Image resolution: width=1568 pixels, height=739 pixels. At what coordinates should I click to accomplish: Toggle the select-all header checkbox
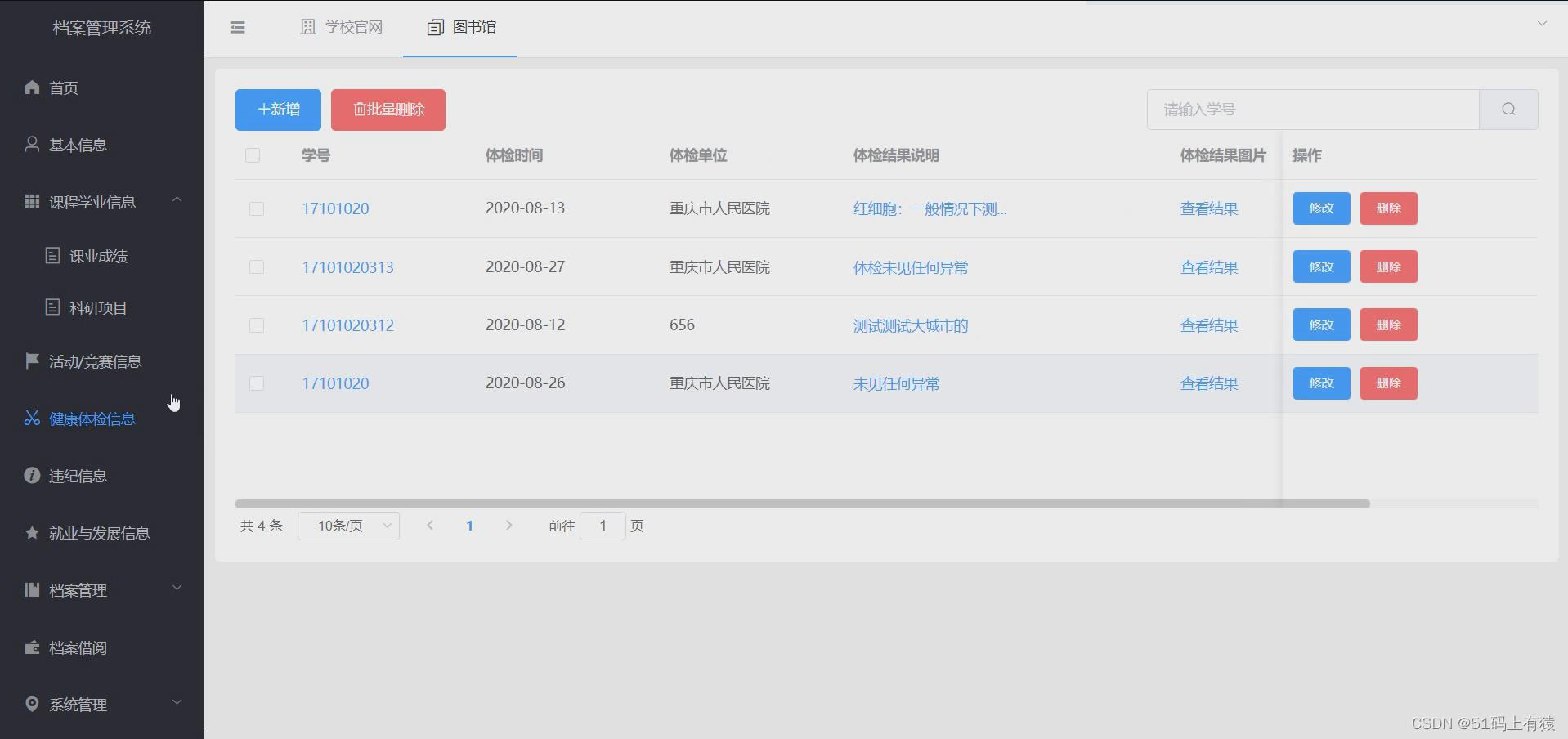coord(253,155)
